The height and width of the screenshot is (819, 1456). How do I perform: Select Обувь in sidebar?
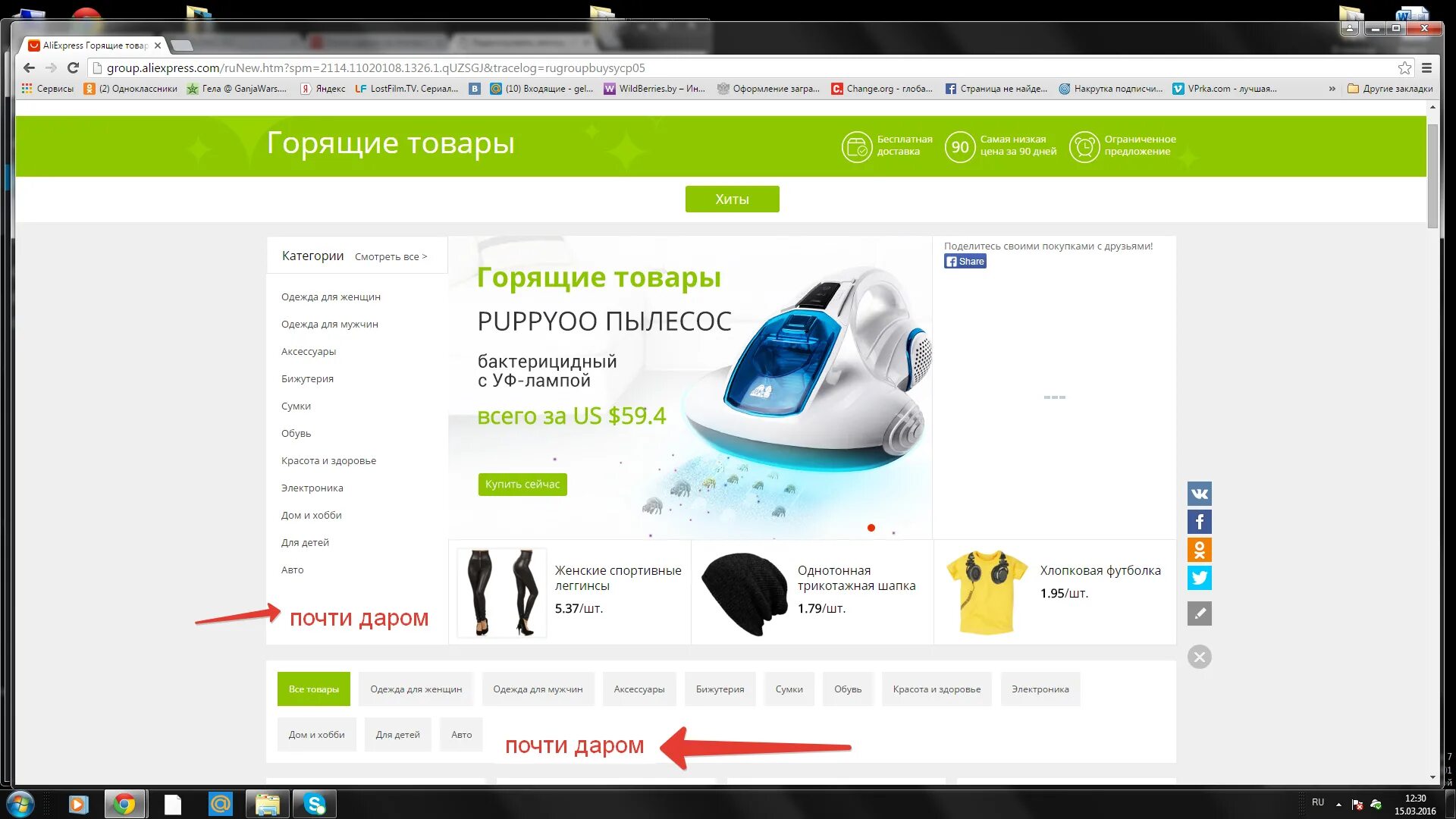pos(296,433)
